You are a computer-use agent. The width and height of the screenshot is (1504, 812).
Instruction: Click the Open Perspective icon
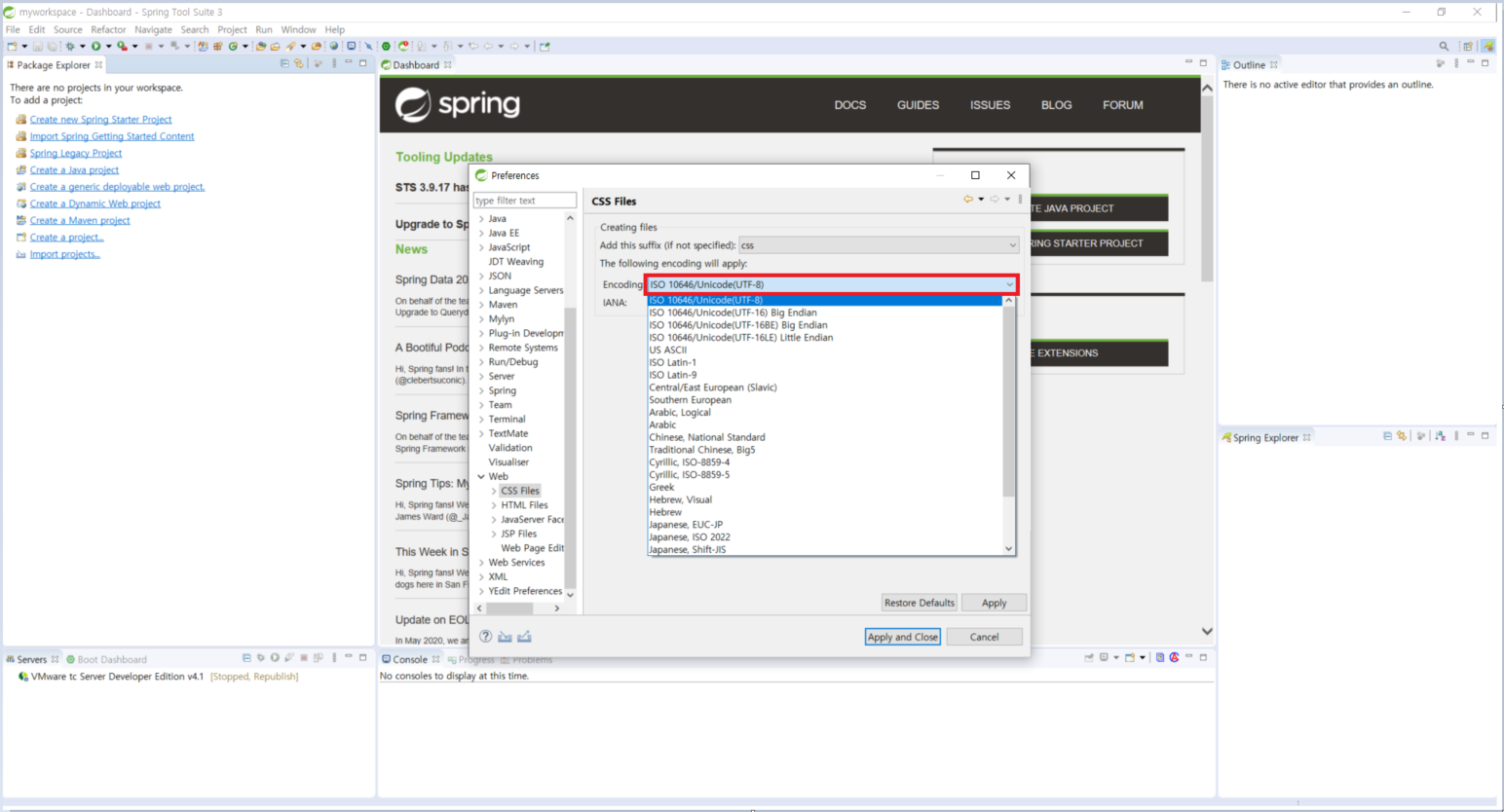point(1468,46)
